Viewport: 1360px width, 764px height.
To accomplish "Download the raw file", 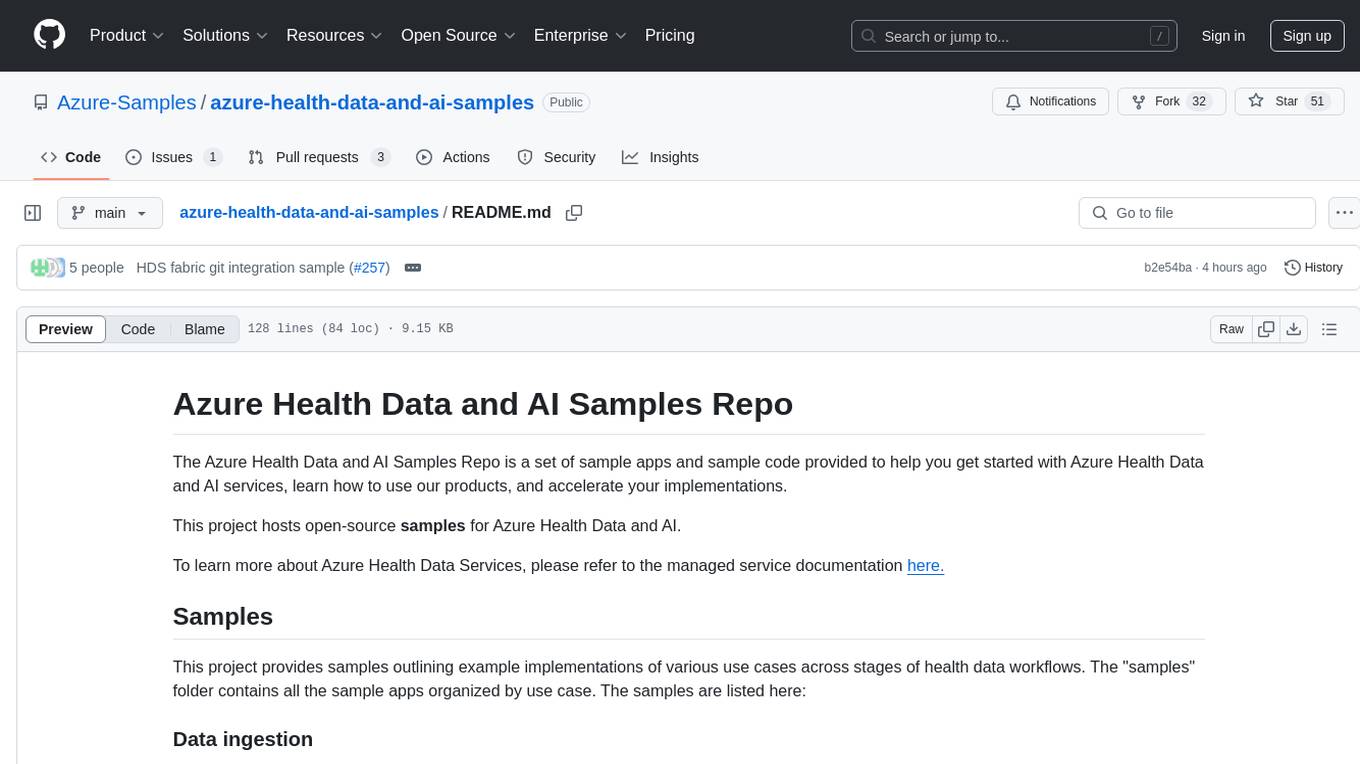I will point(1293,329).
